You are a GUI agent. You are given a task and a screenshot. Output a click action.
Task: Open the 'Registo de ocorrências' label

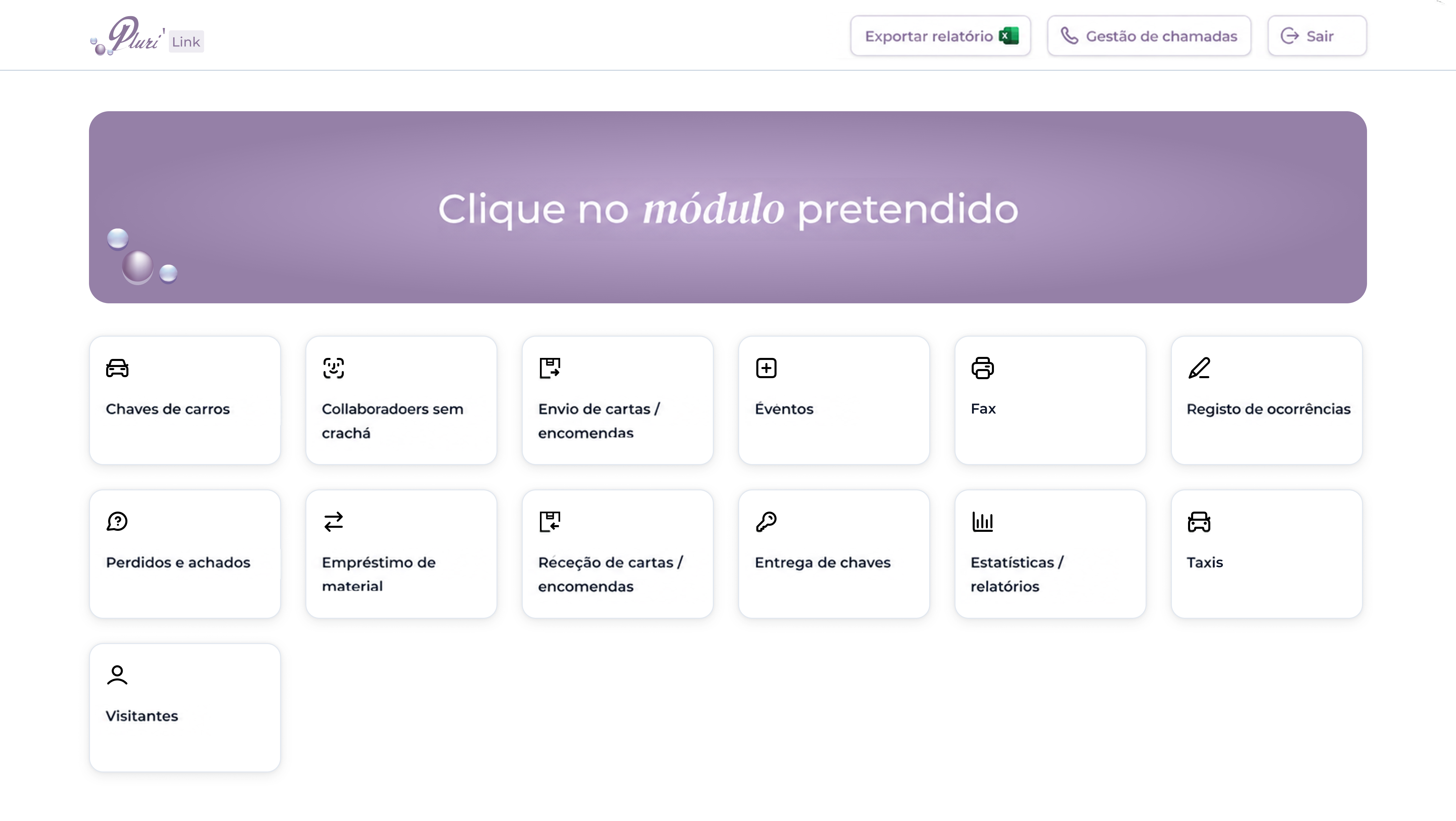point(1268,409)
